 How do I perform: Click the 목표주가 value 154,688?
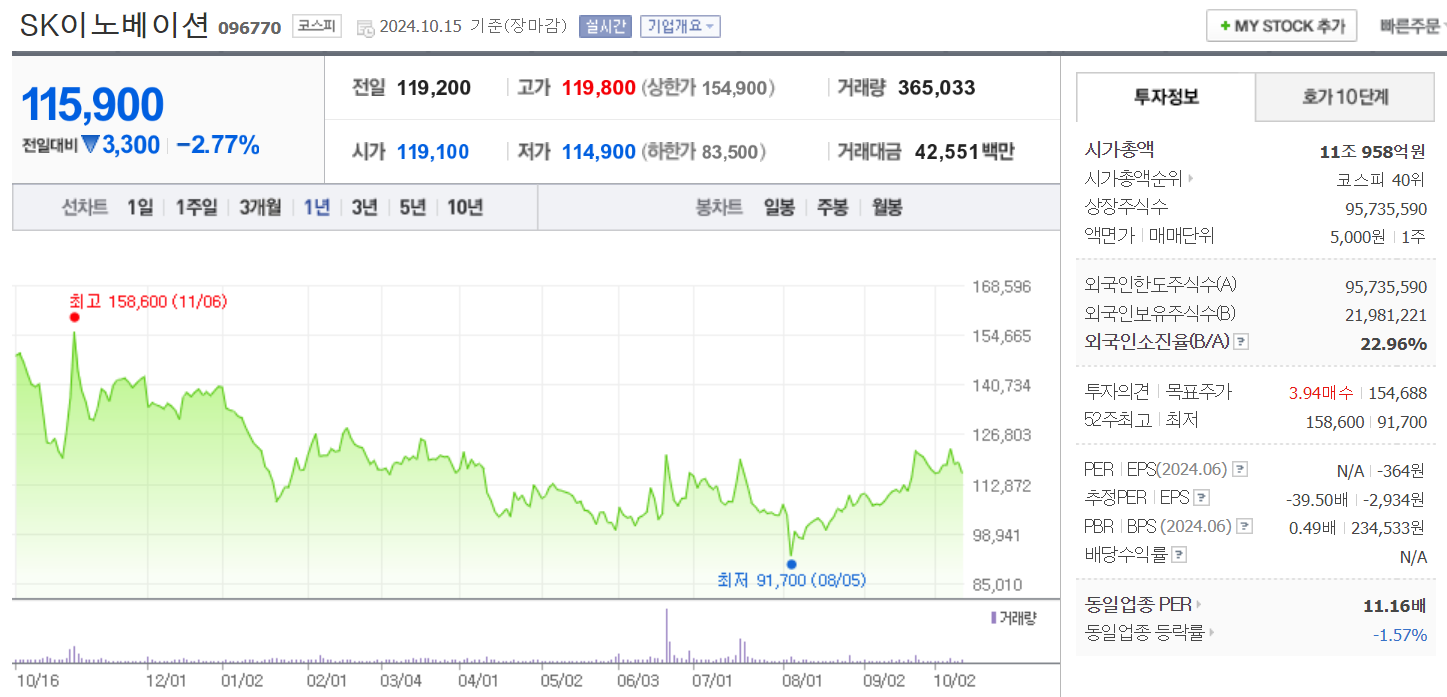1398,393
